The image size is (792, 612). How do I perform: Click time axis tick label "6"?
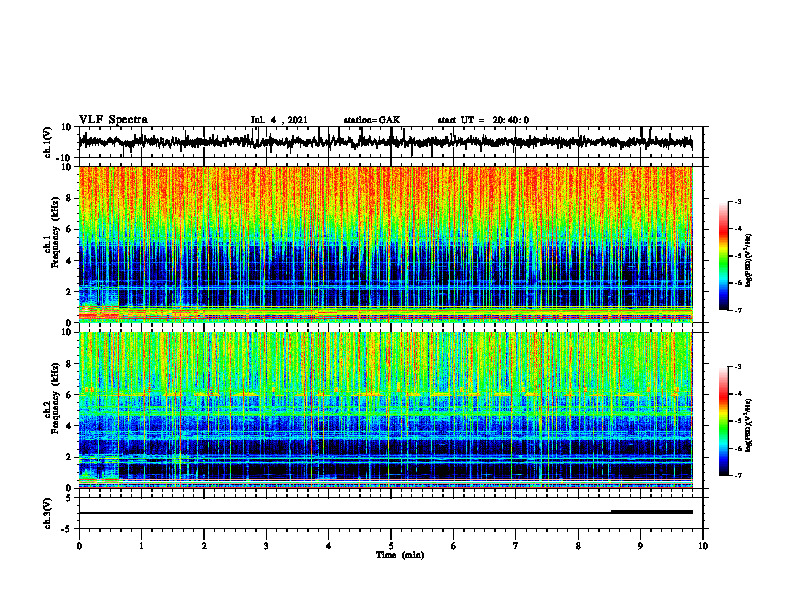[454, 546]
